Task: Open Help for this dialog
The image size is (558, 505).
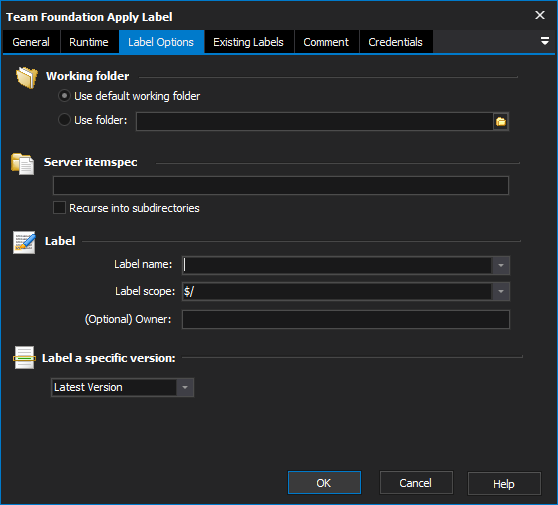Action: coord(504,484)
